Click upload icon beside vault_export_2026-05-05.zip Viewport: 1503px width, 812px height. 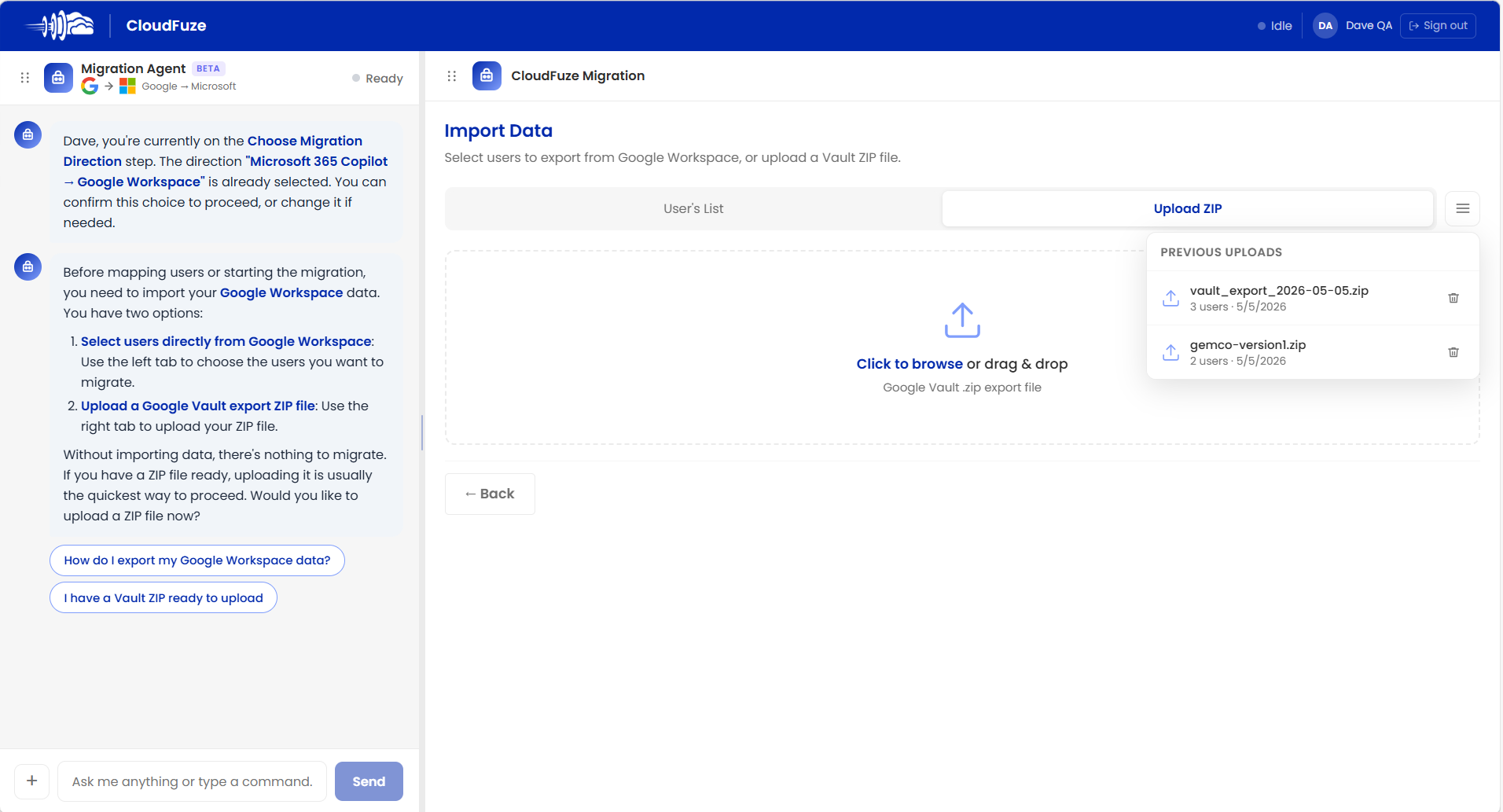(1170, 298)
